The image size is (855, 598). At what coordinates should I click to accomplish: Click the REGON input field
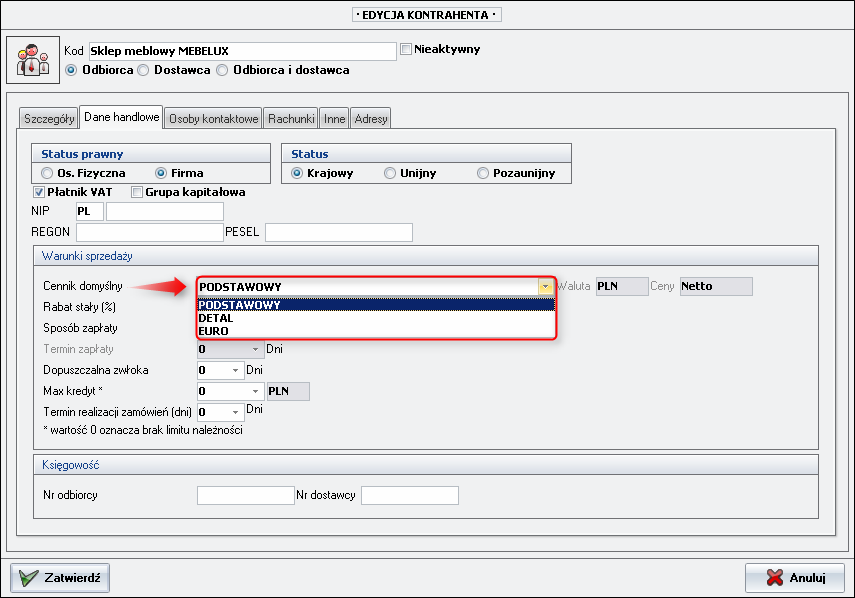[149, 232]
